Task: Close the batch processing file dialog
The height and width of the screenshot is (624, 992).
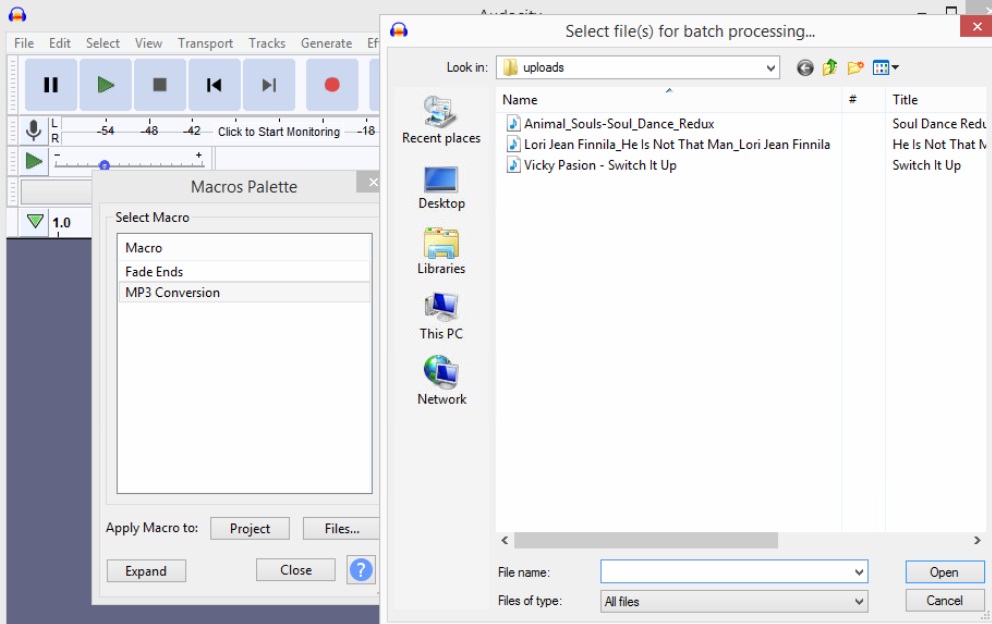Action: click(976, 26)
